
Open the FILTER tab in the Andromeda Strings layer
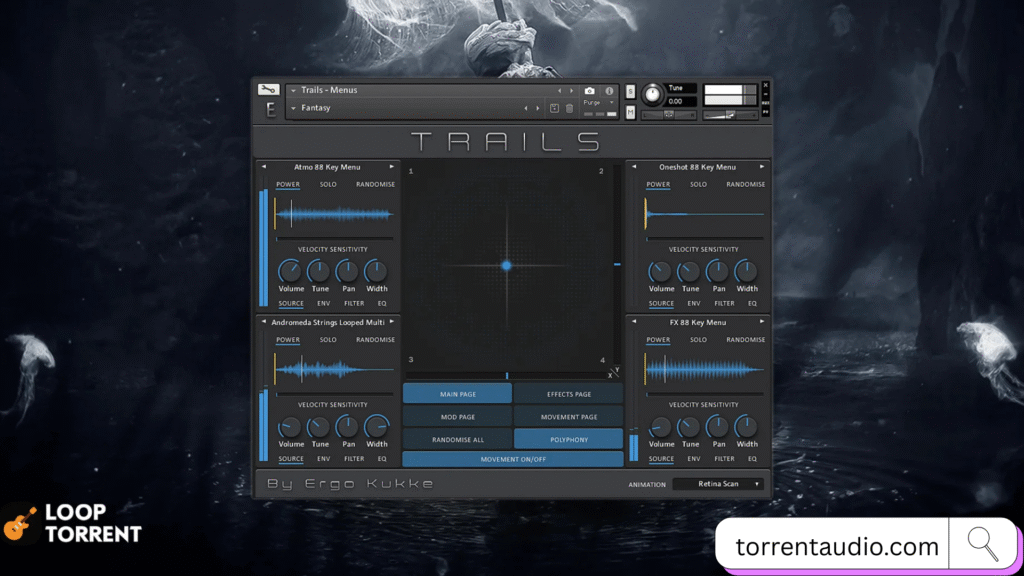click(354, 459)
